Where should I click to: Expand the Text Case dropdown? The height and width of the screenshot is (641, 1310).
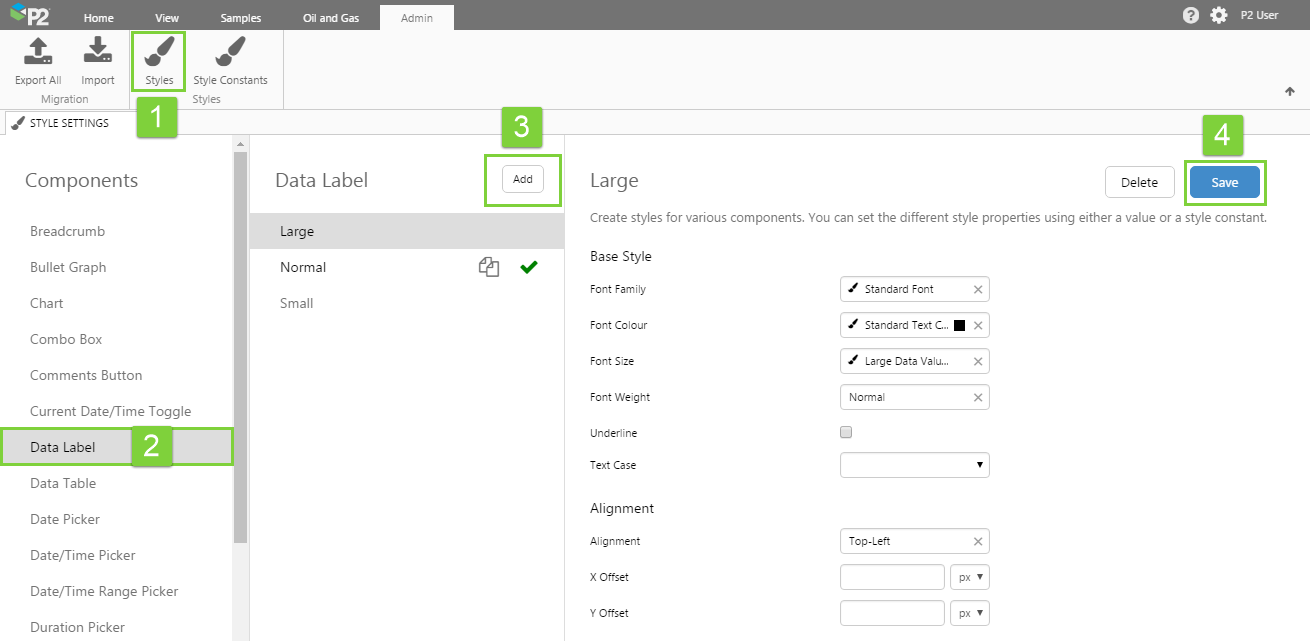tap(915, 465)
